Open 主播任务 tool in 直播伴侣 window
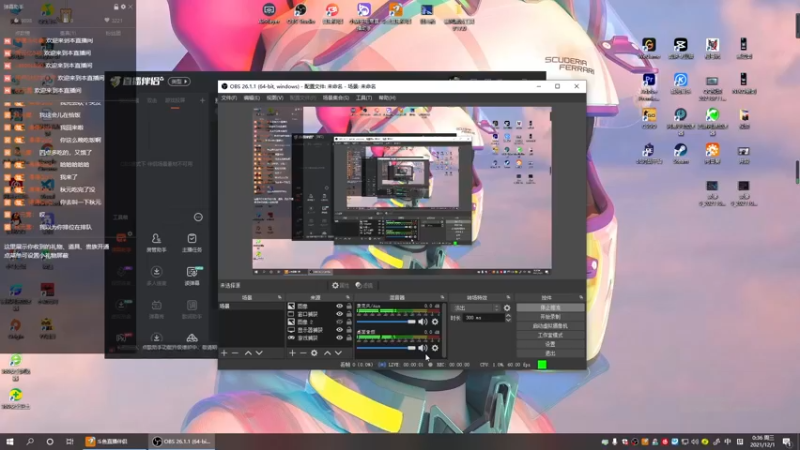 pyautogui.click(x=192, y=242)
